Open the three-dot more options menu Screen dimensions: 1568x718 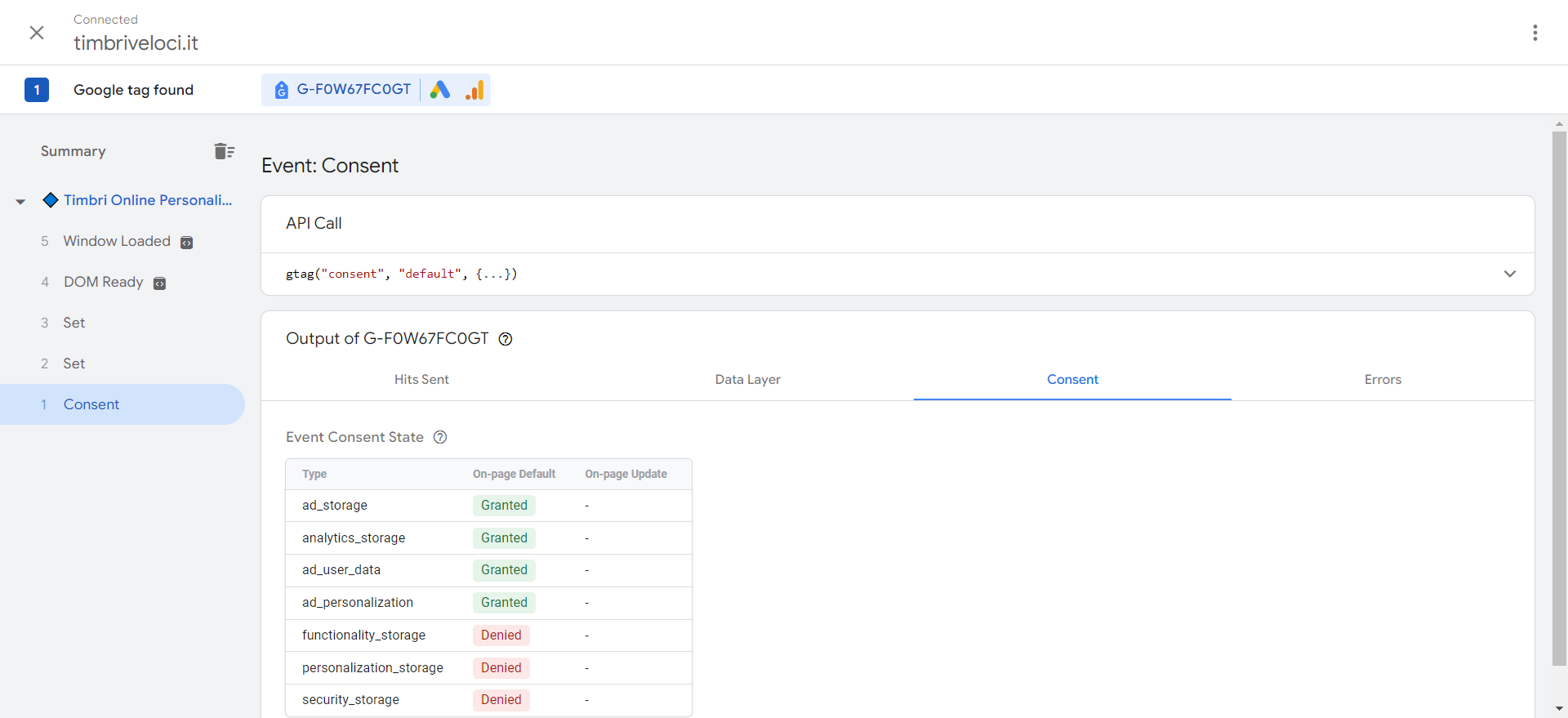1535,33
